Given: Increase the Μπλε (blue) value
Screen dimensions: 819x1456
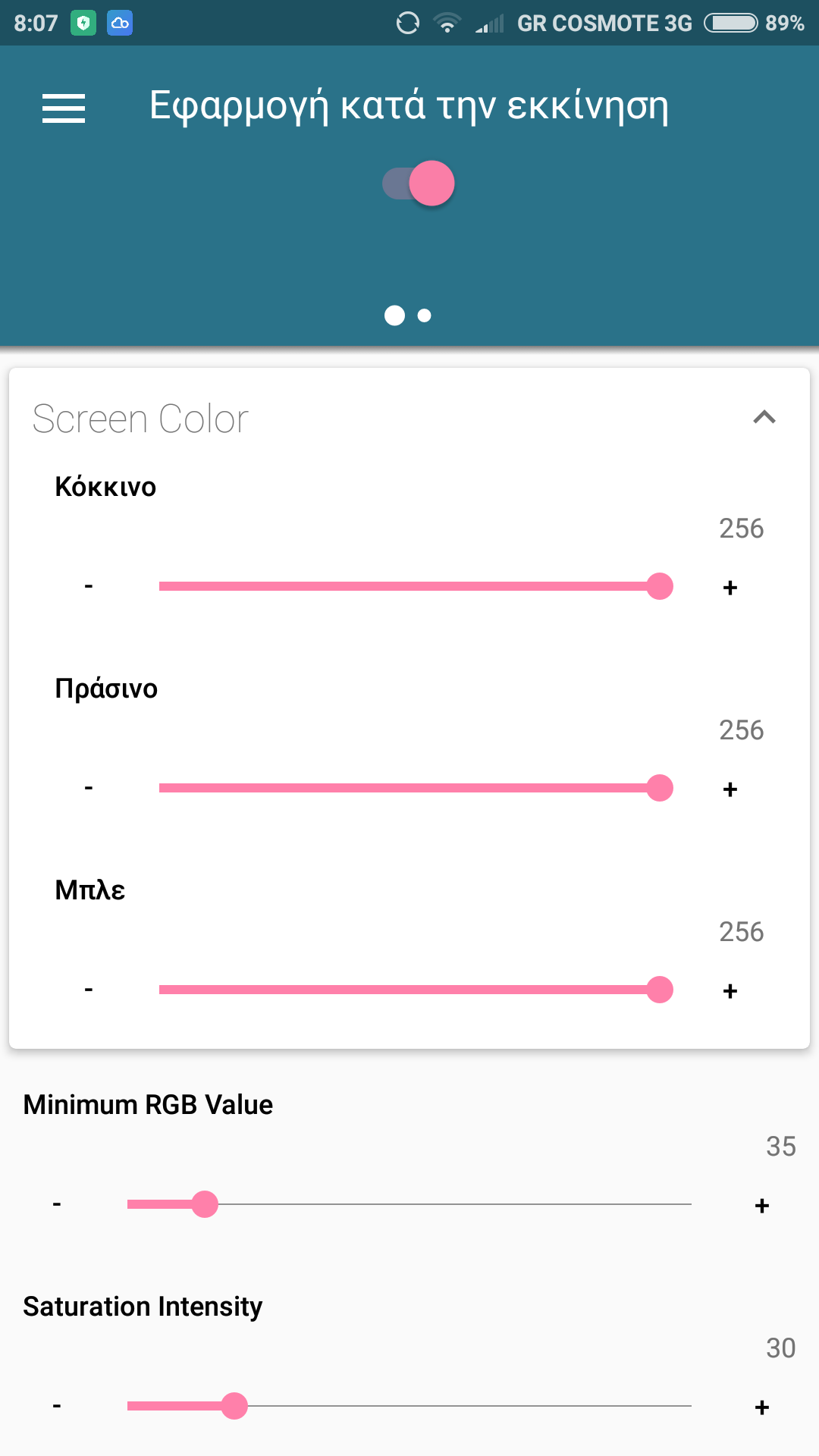Looking at the screenshot, I should [730, 991].
